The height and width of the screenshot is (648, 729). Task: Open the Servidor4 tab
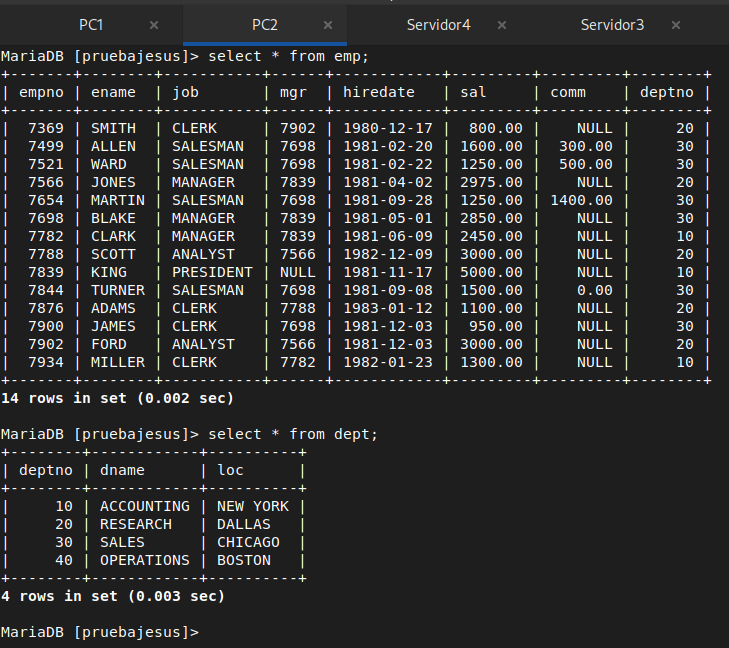coord(438,25)
